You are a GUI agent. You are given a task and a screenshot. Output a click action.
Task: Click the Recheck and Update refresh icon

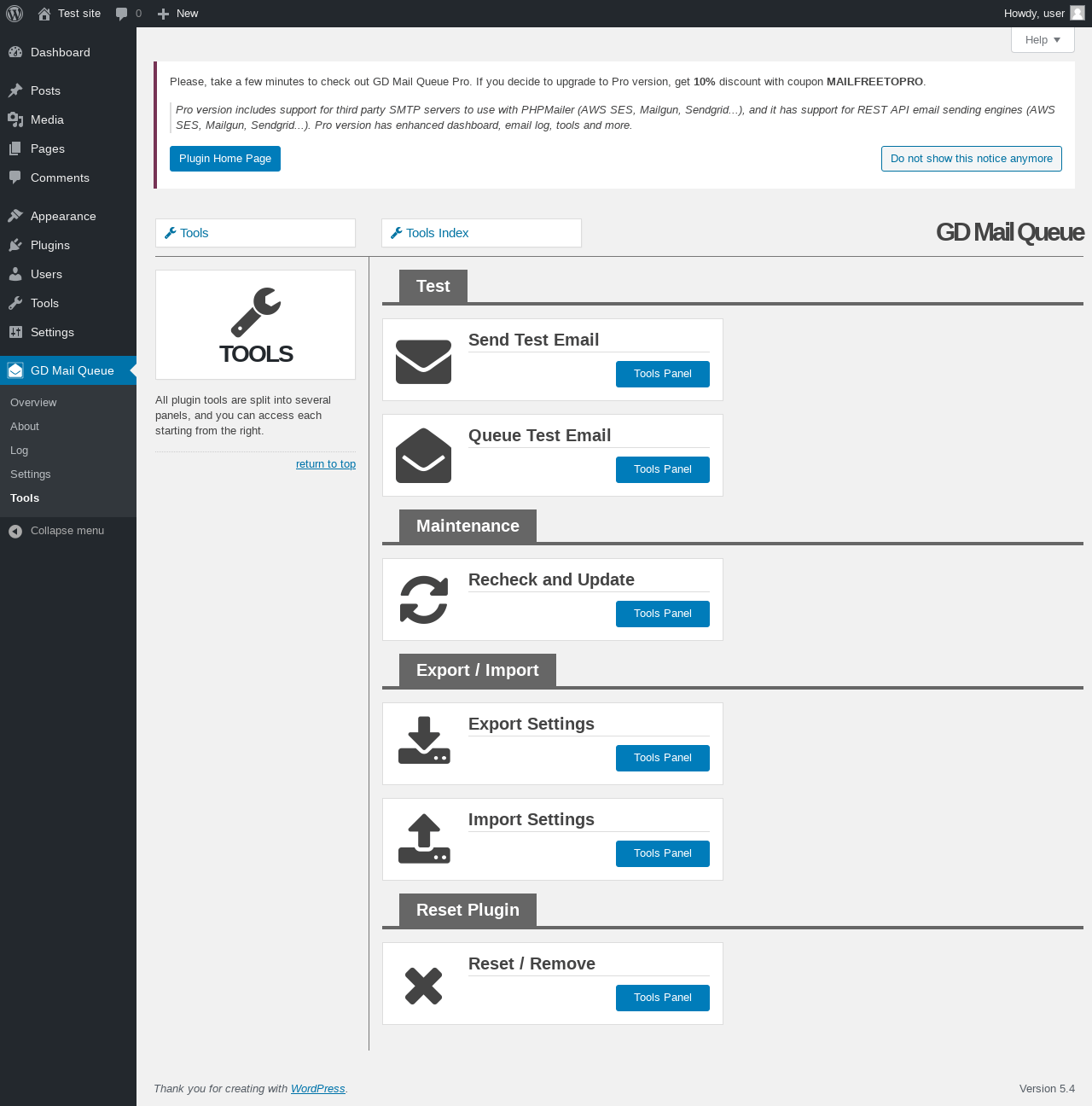pyautogui.click(x=424, y=600)
